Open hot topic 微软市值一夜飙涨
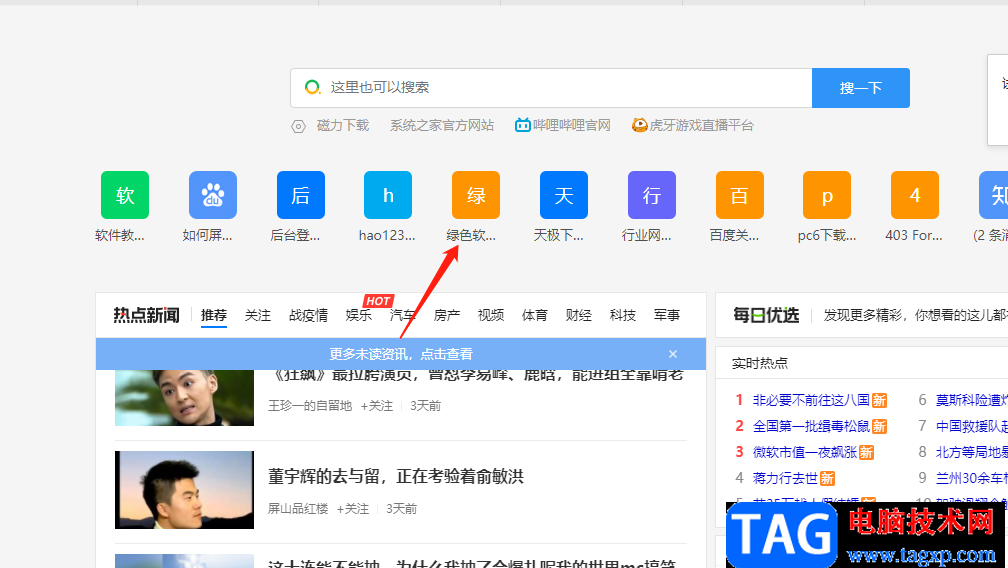The height and width of the screenshot is (568, 1008). (805, 452)
